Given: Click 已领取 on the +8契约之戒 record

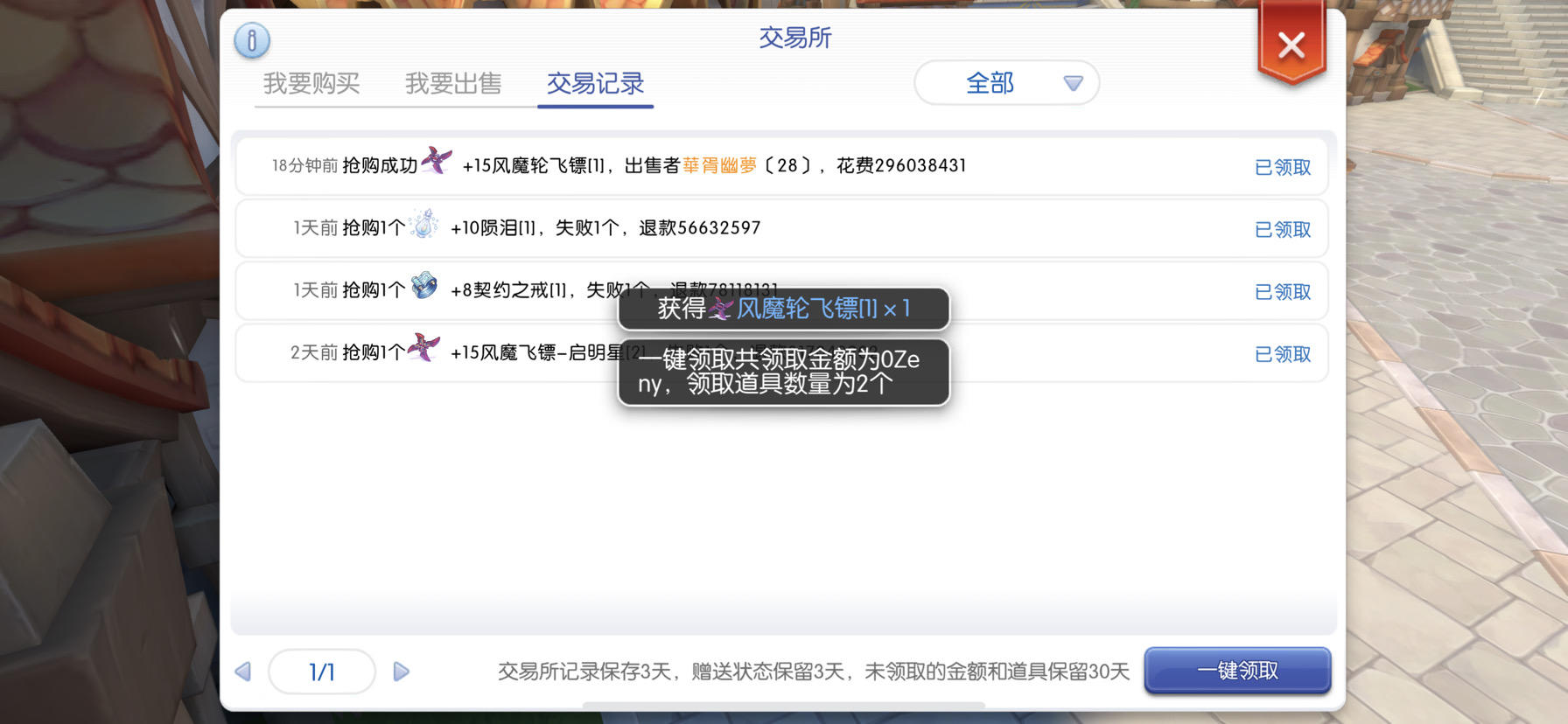Looking at the screenshot, I should tap(1283, 292).
